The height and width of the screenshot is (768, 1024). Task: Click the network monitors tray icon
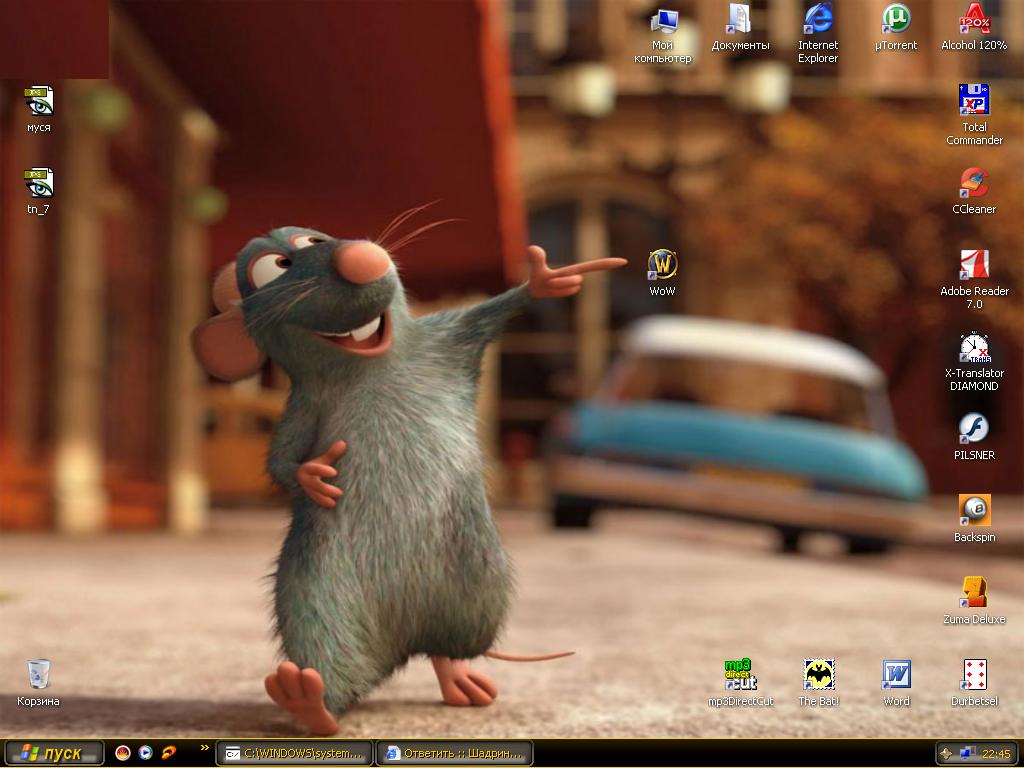point(967,753)
